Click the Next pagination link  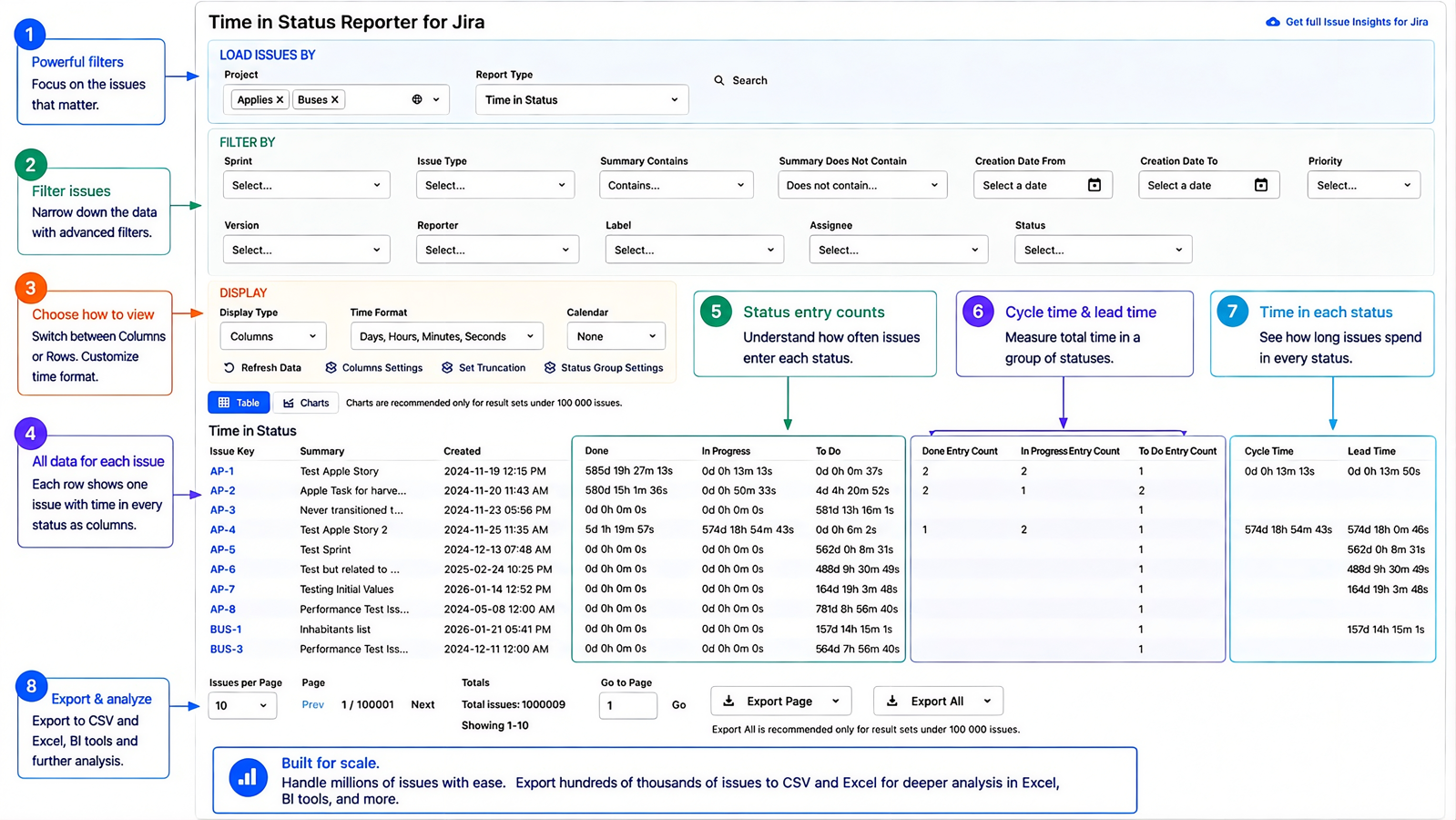(423, 704)
